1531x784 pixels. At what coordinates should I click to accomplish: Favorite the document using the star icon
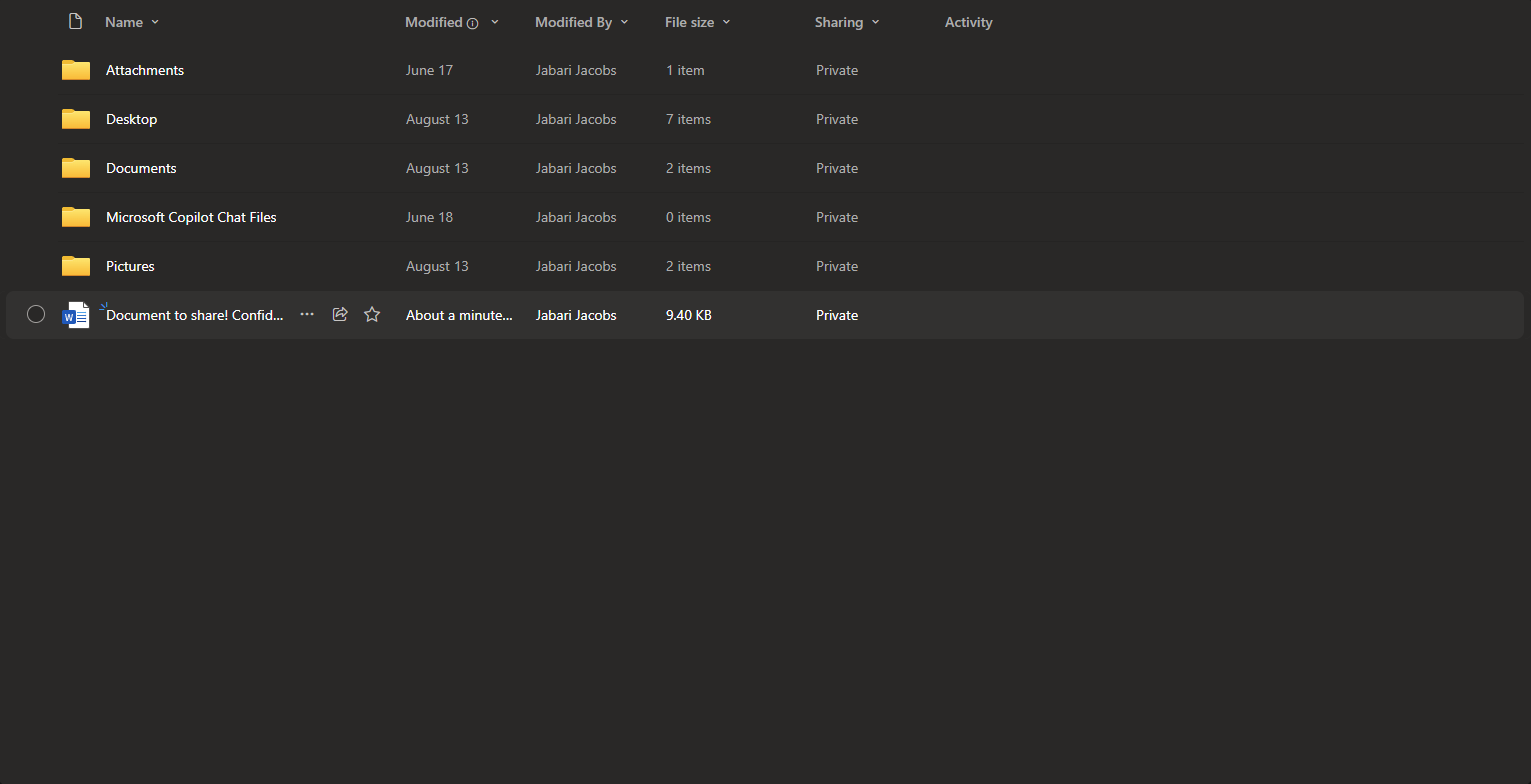click(372, 315)
